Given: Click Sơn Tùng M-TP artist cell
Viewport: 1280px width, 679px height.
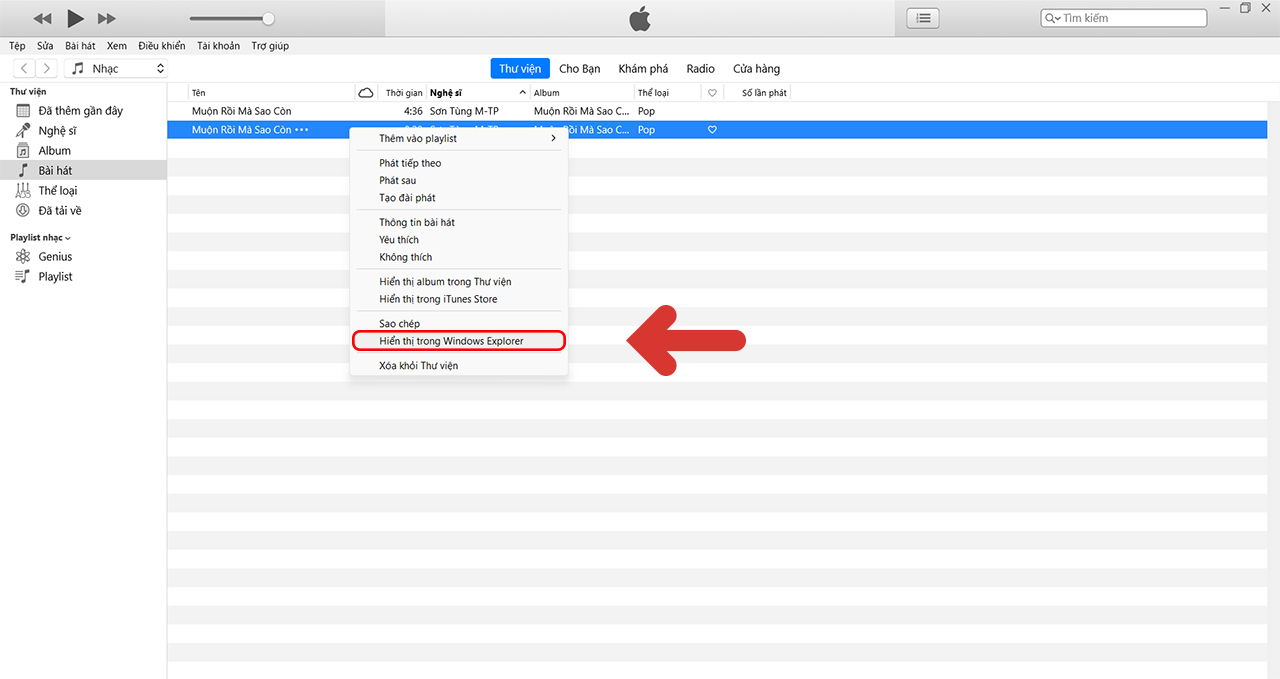Looking at the screenshot, I should coord(464,111).
